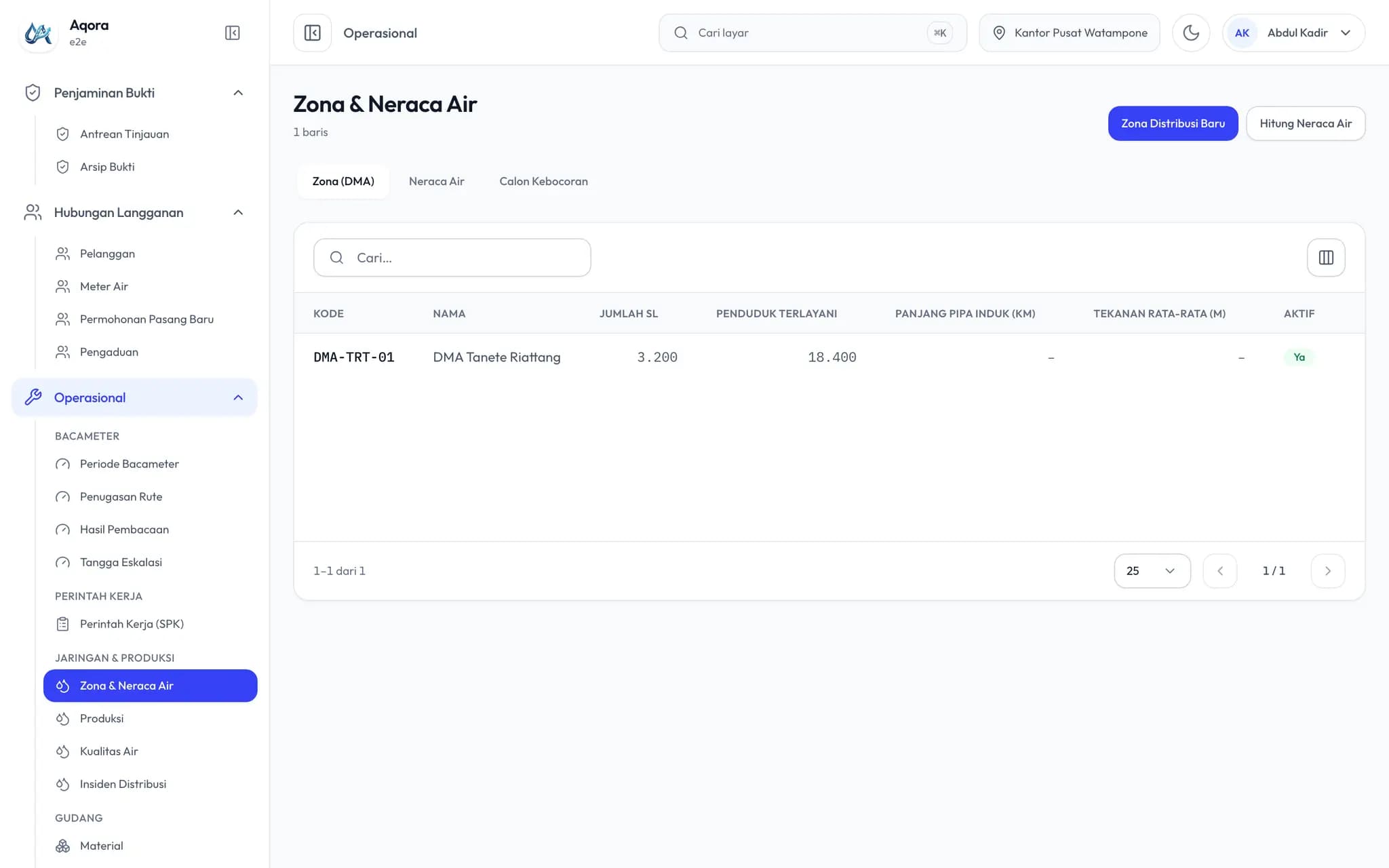Focus the Cari... table search field
This screenshot has height=868, width=1389.
[x=452, y=258]
